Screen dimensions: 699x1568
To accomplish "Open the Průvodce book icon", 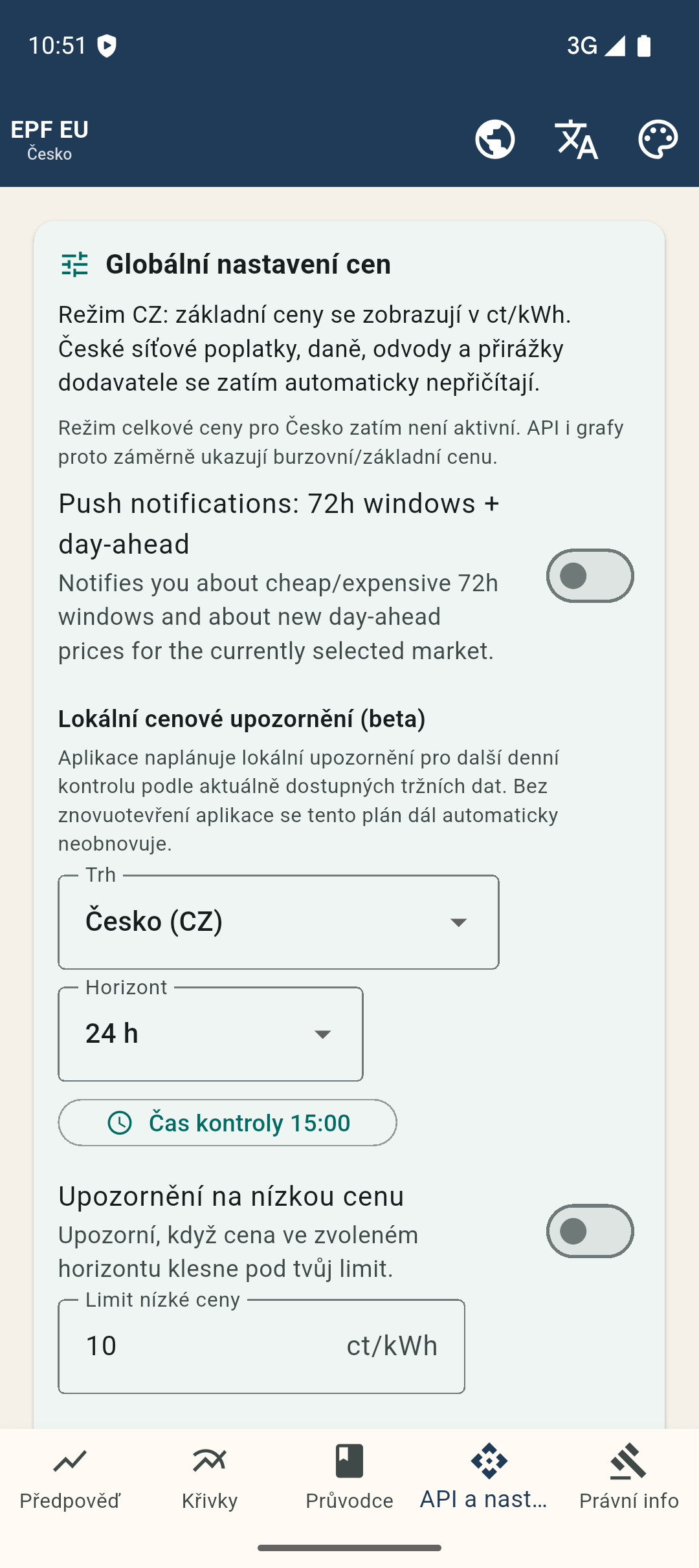I will pyautogui.click(x=349, y=1461).
